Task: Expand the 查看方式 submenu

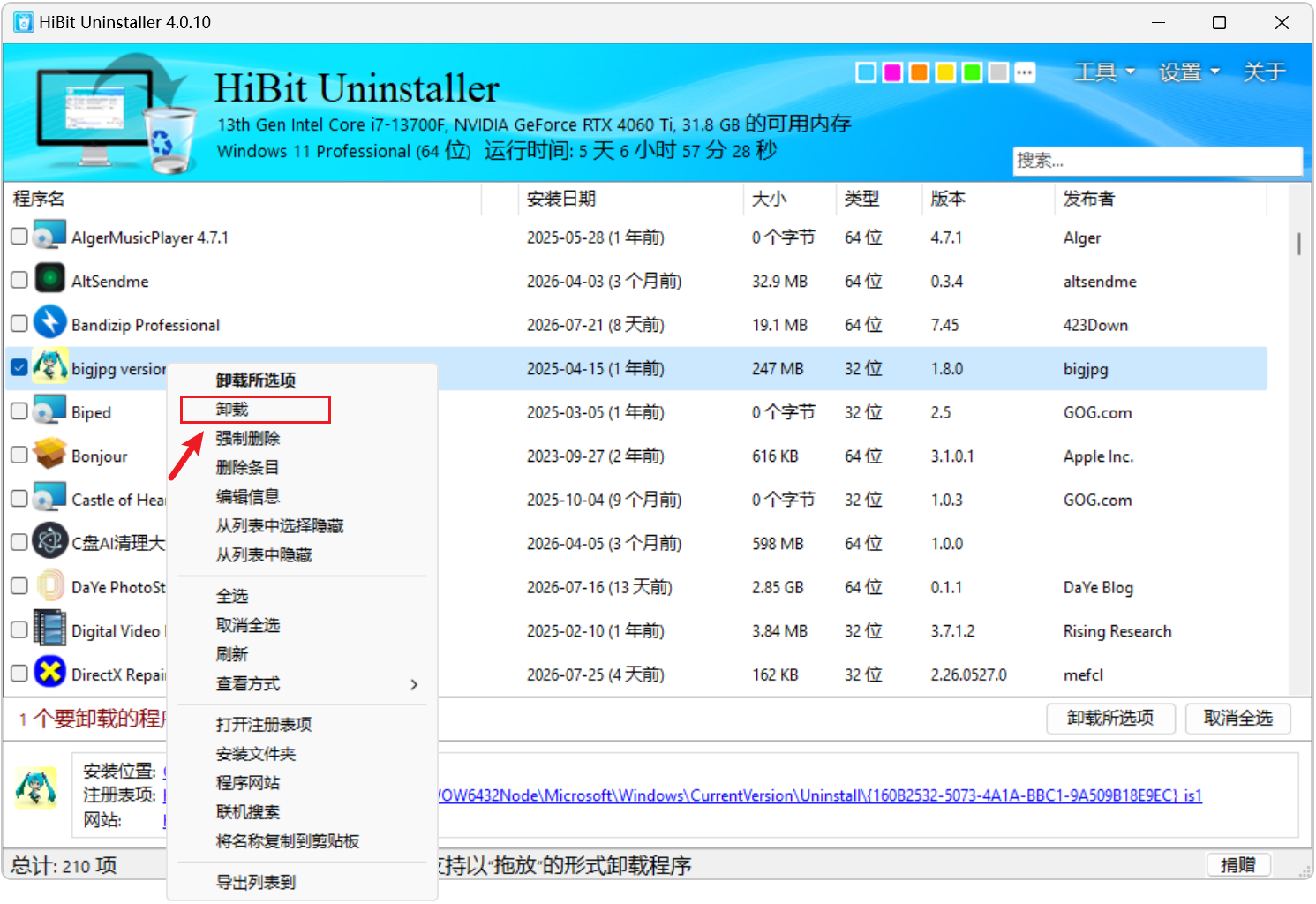Action: click(x=302, y=684)
